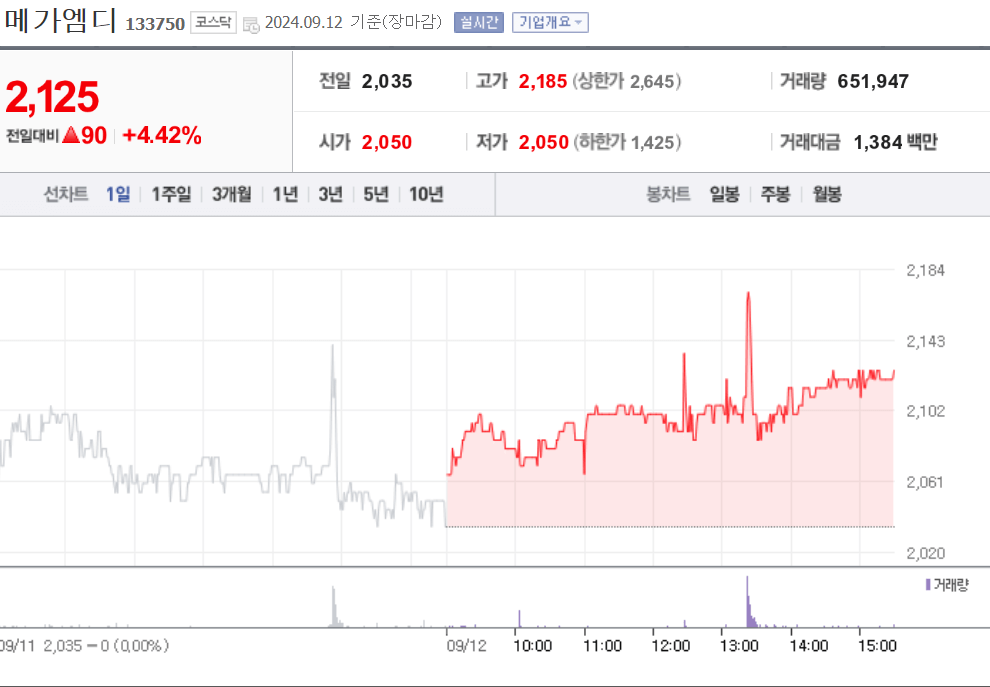This screenshot has height=687, width=990.
Task: Click the tallest volume bar after 13:00
Action: [x=748, y=601]
